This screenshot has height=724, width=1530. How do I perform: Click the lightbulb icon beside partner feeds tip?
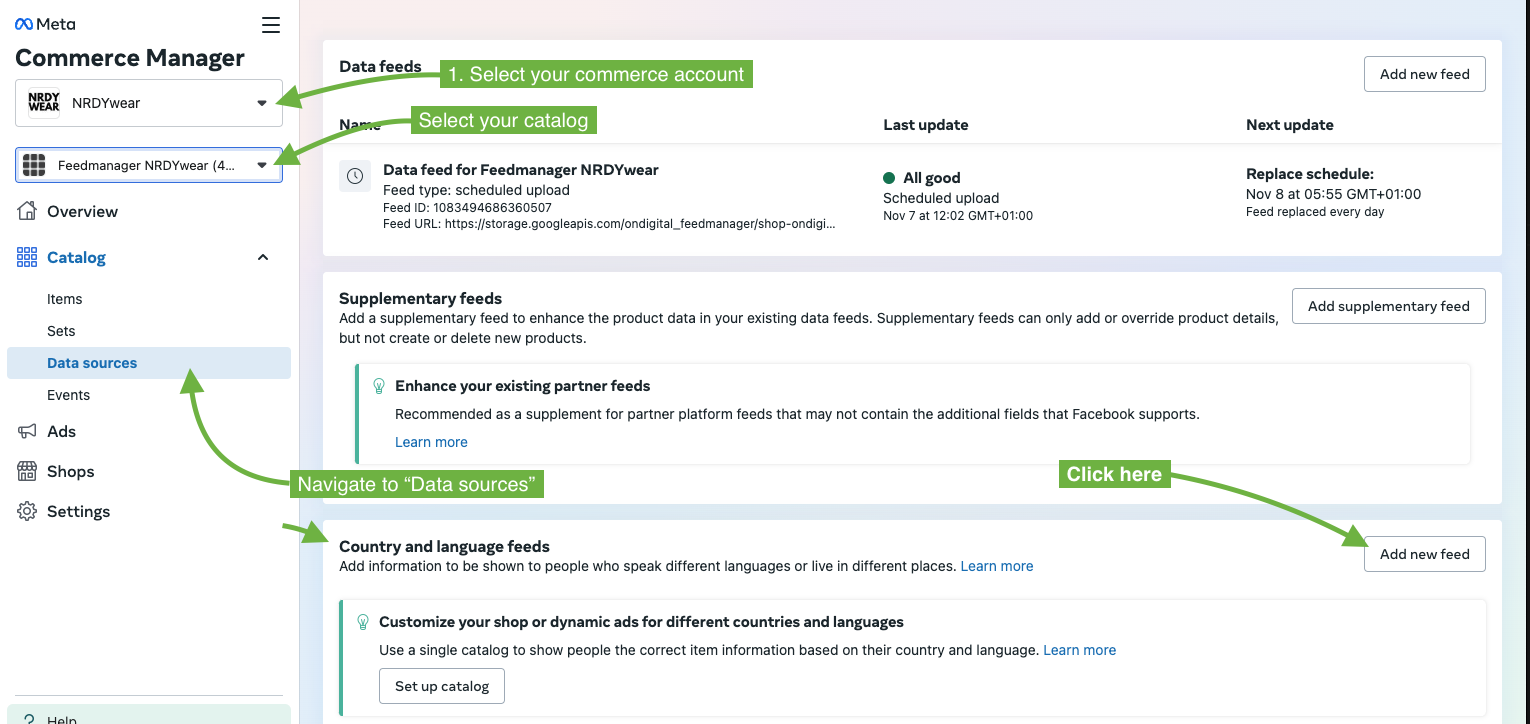pyautogui.click(x=378, y=385)
